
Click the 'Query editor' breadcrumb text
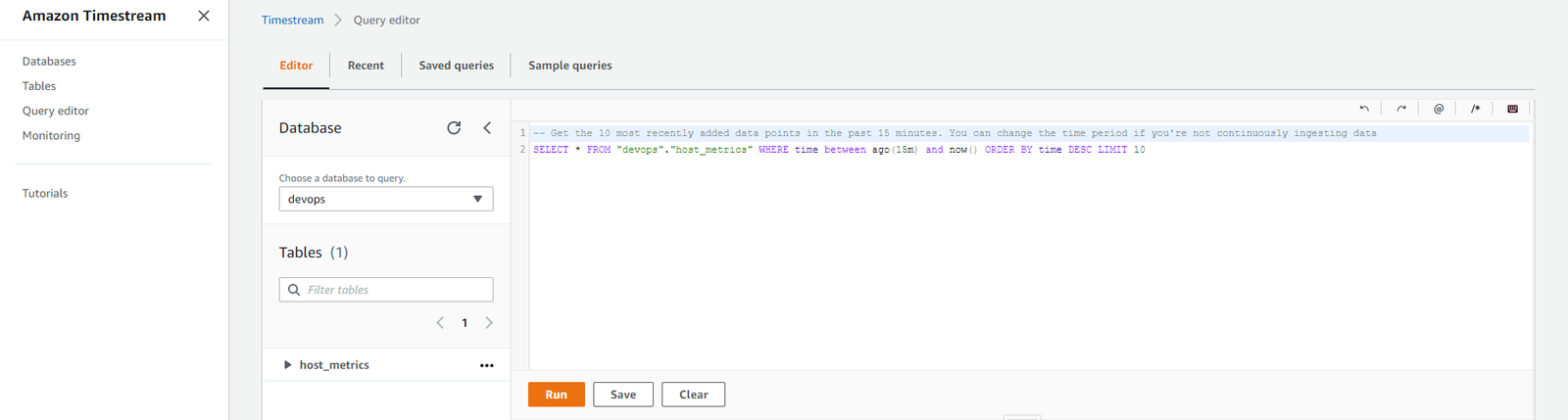coord(387,20)
